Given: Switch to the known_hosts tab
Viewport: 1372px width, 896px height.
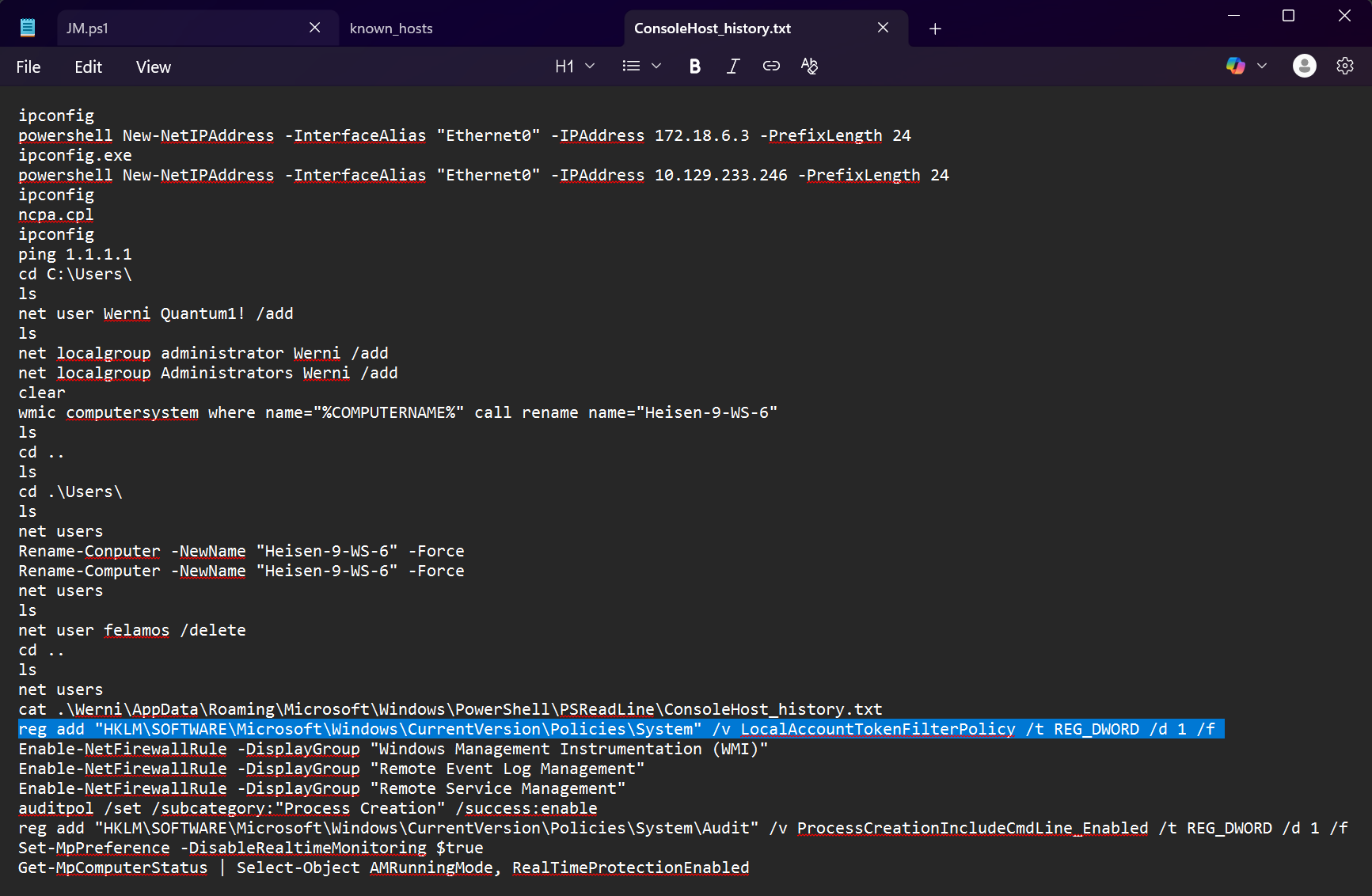Looking at the screenshot, I should 391,28.
